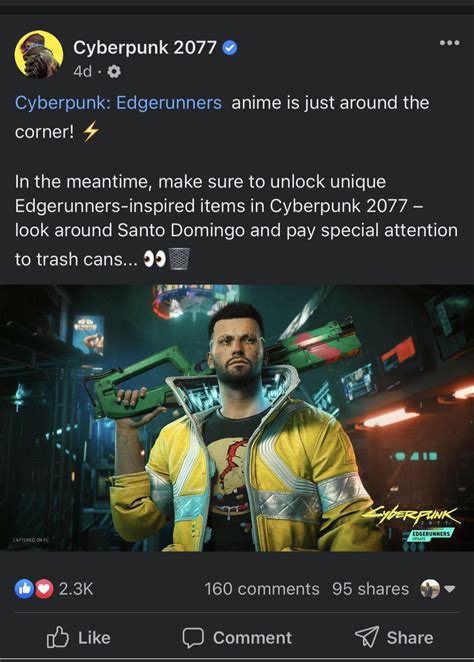474x662 pixels.
Task: Open the Edgerunners promotional image
Action: pos(237,418)
